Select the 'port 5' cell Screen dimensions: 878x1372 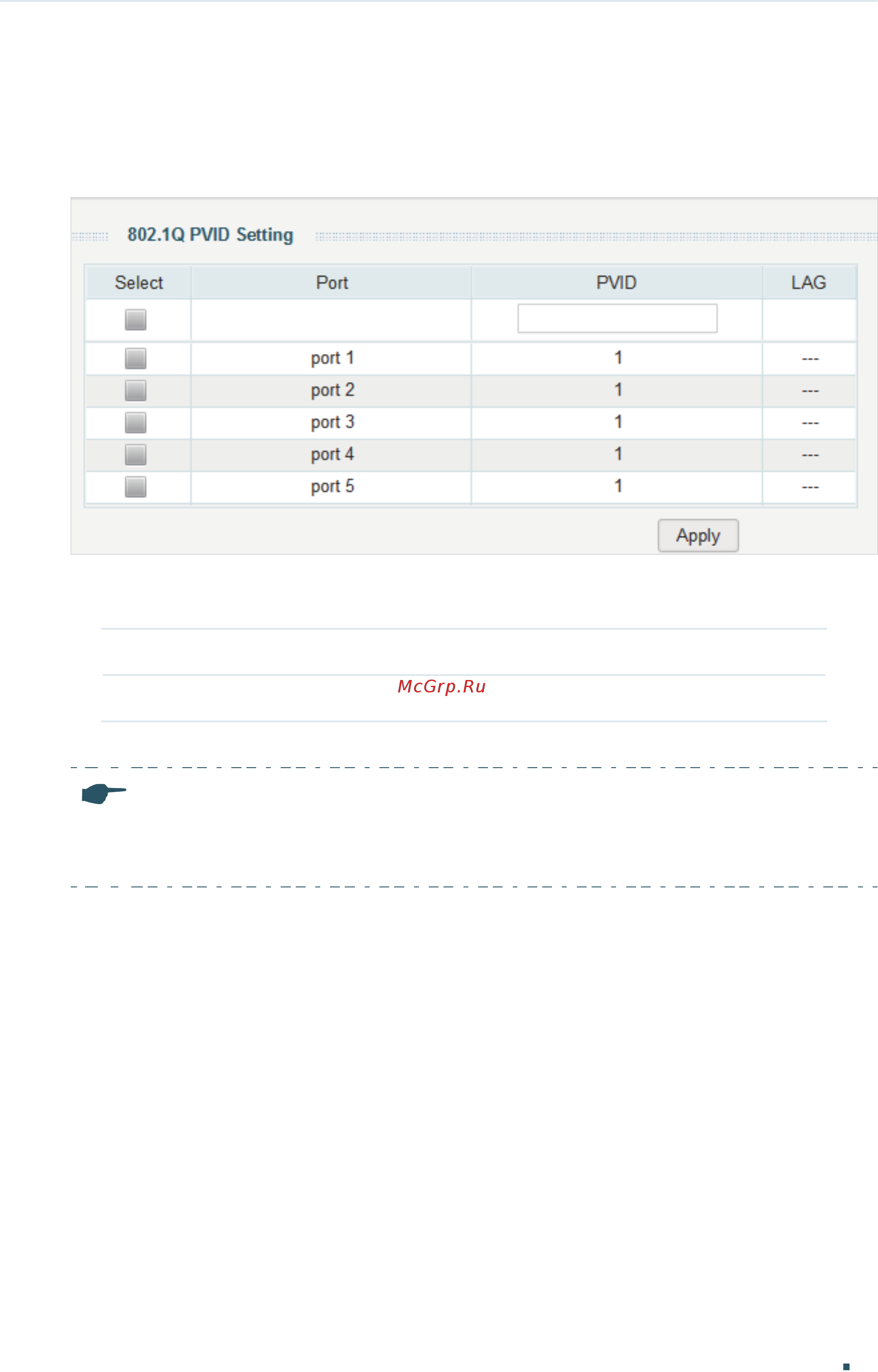[332, 486]
